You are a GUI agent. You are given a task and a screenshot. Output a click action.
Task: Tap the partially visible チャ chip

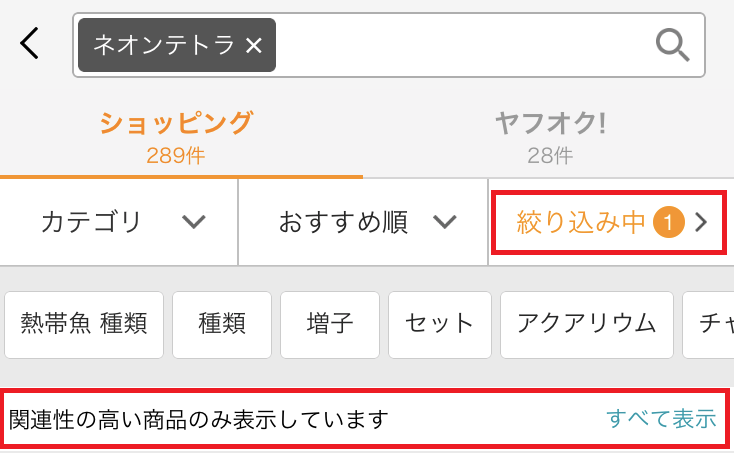click(714, 324)
